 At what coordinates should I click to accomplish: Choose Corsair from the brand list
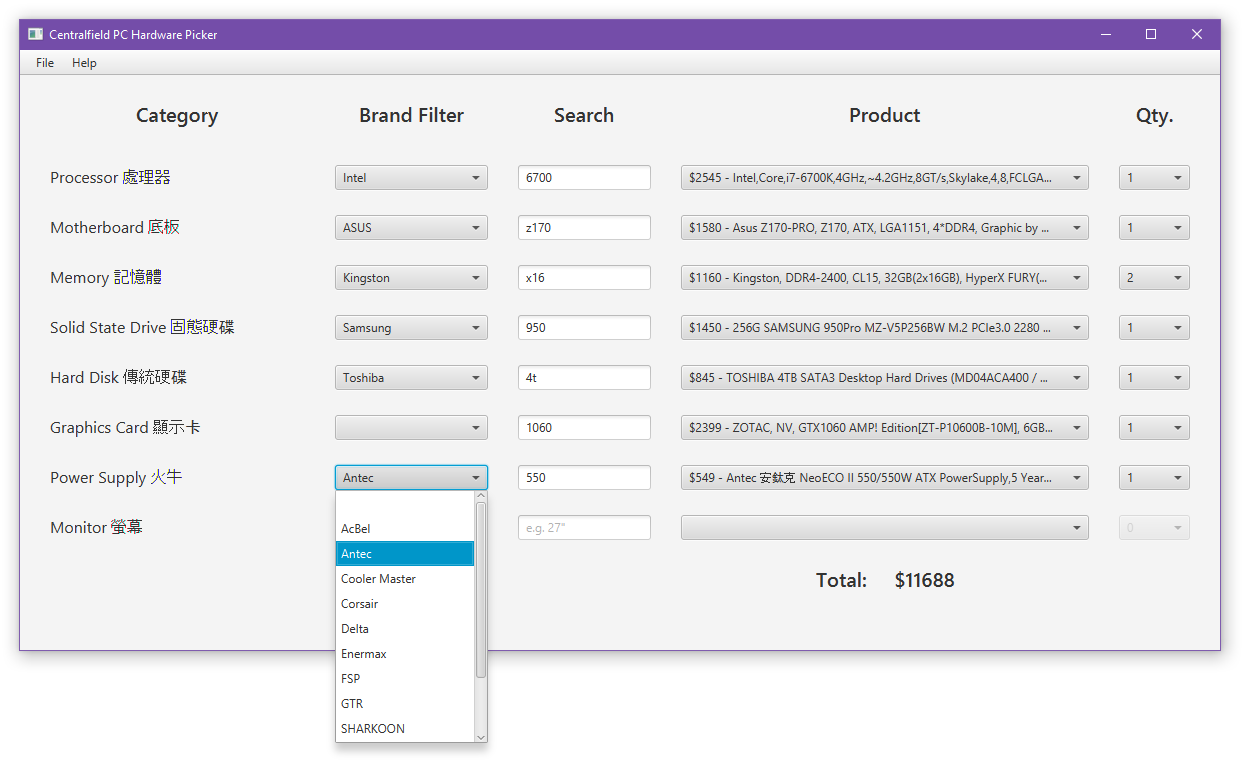point(405,604)
